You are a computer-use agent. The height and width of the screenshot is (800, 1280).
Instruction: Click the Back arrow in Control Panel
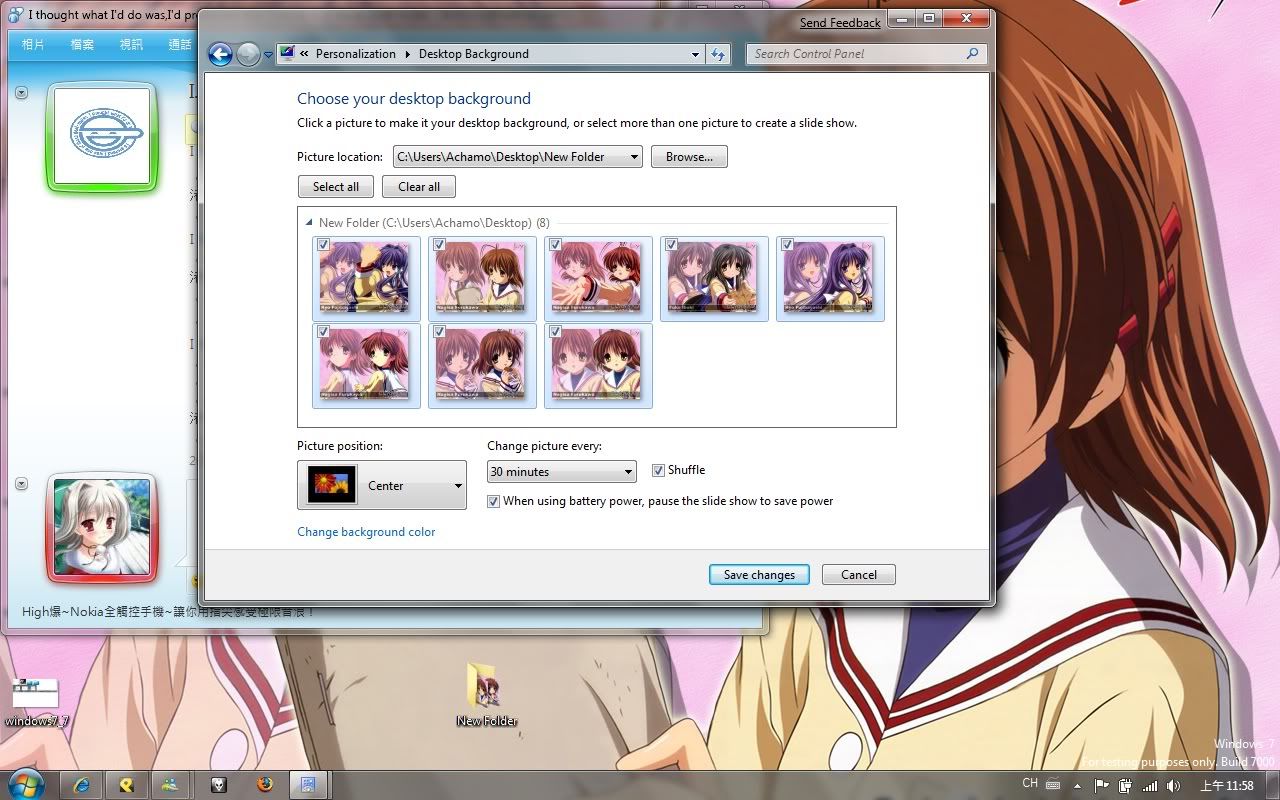[x=220, y=54]
